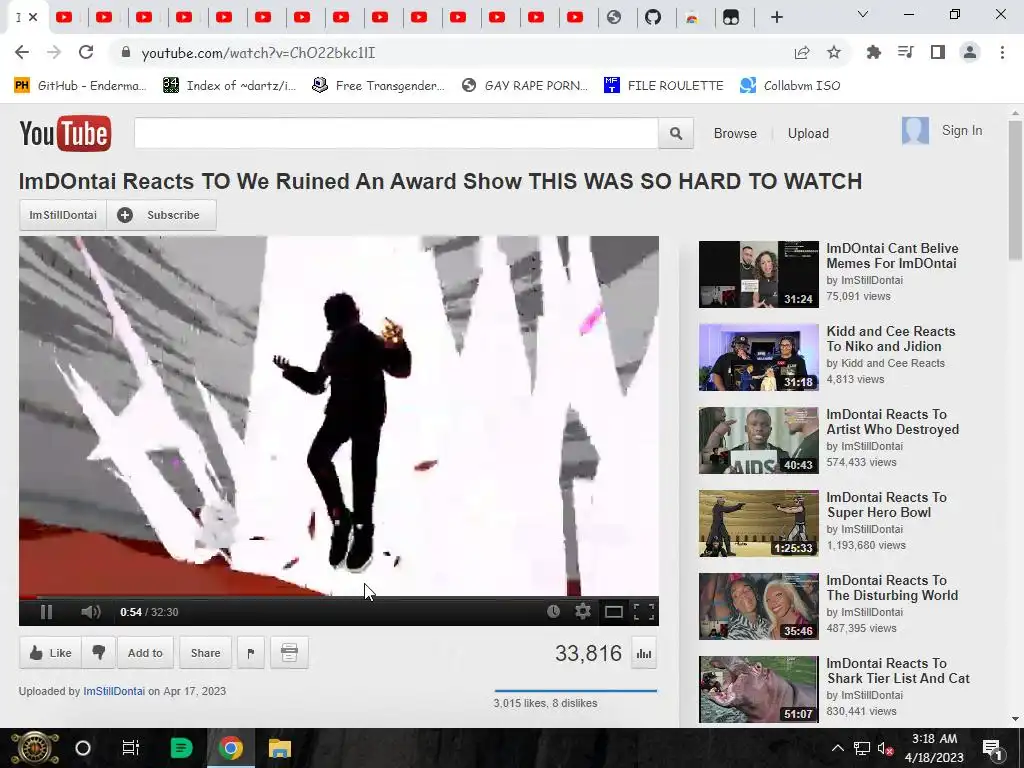This screenshot has height=768, width=1024.
Task: Click Sign In link
Action: point(961,131)
